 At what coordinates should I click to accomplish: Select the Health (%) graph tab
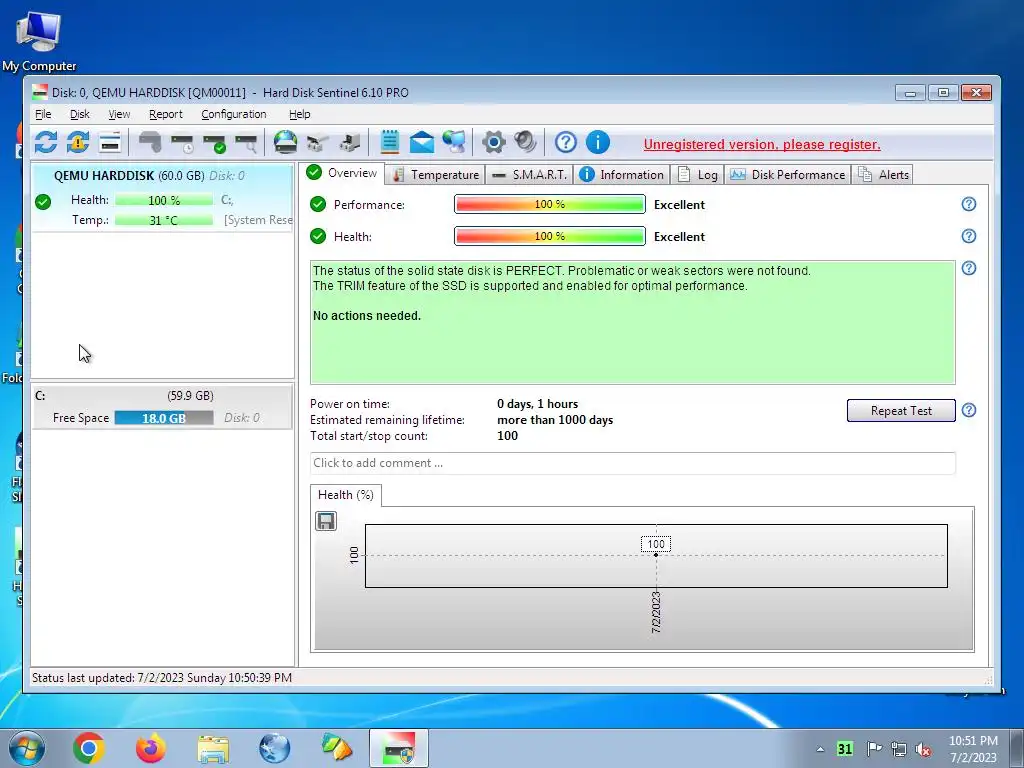pyautogui.click(x=345, y=495)
